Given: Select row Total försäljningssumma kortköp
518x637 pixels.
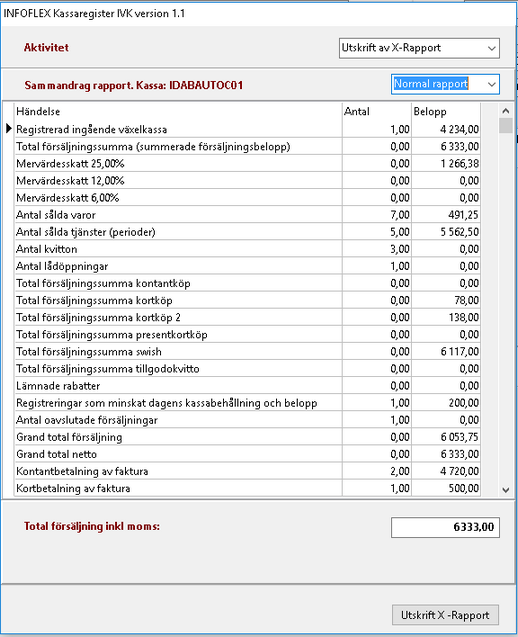Looking at the screenshot, I should point(247,300).
